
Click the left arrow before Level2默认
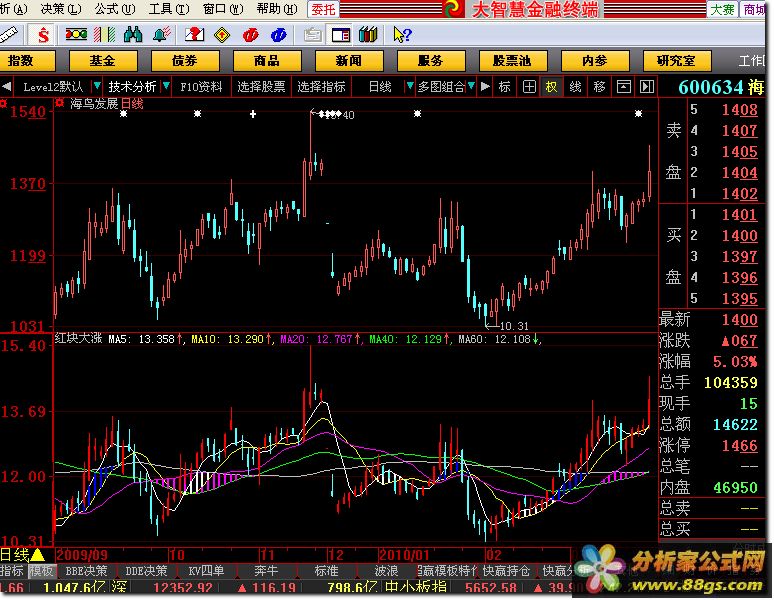tap(6, 87)
